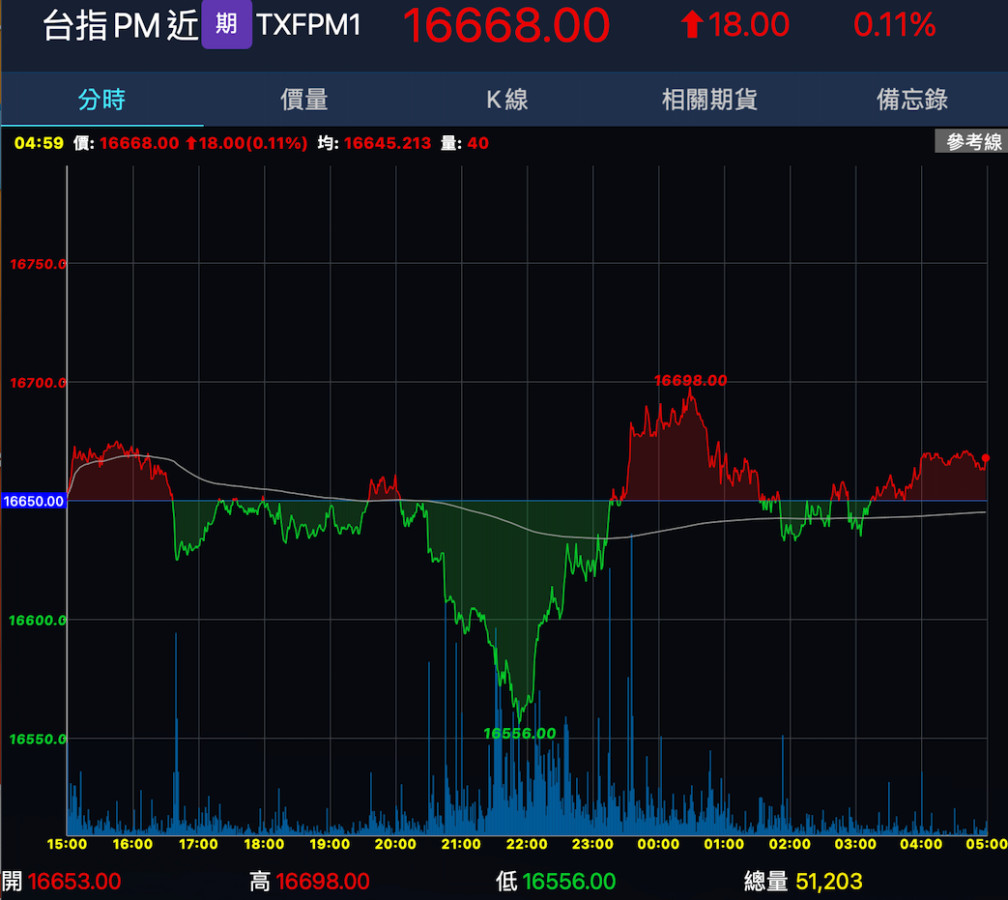Screen dimensions: 1008x900
Task: Click the 開 16653.00 open price
Action: (x=62, y=881)
